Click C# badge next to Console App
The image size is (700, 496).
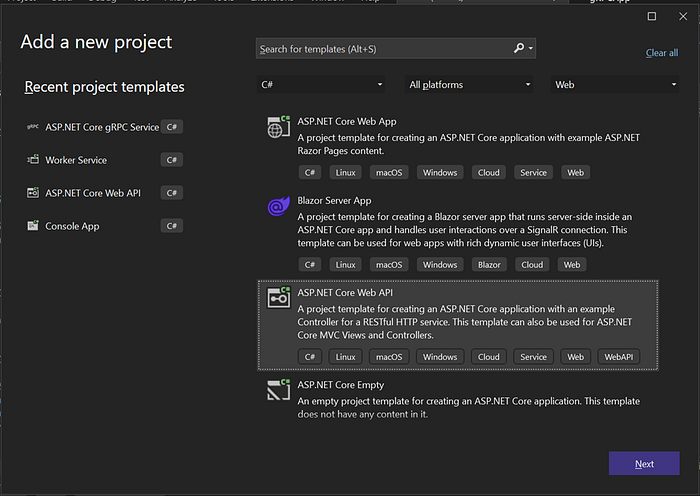pos(171,226)
